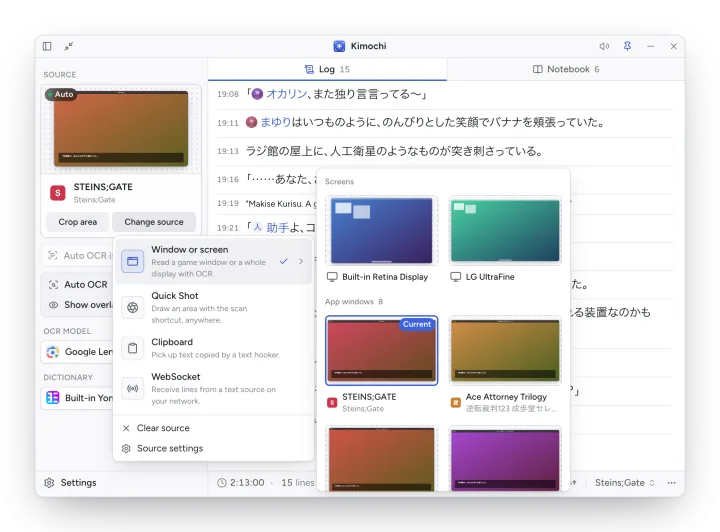Click the Ace Attorney Trilogy app icon
This screenshot has width=720, height=532.
pos(456,403)
